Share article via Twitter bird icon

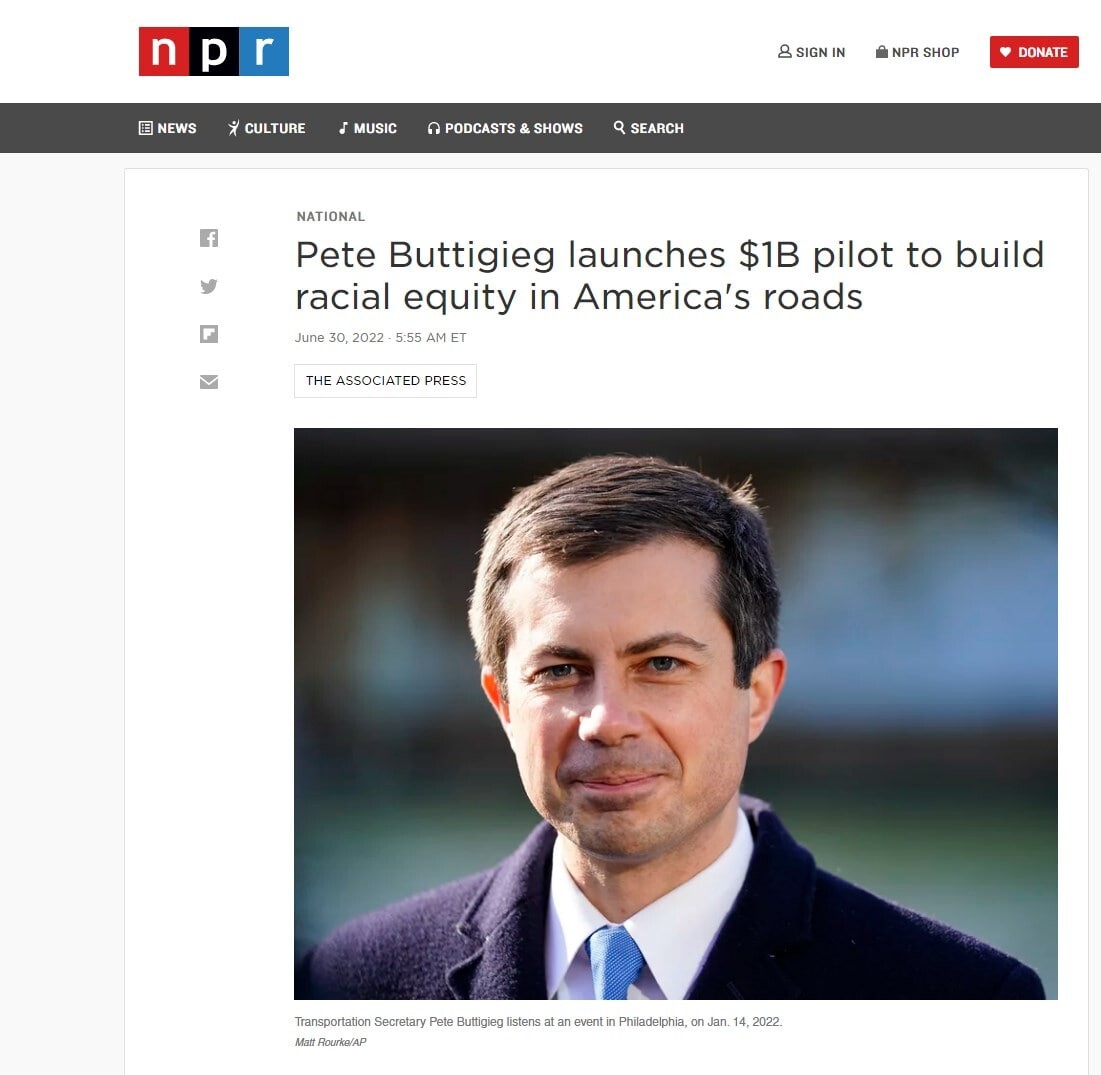pyautogui.click(x=209, y=286)
